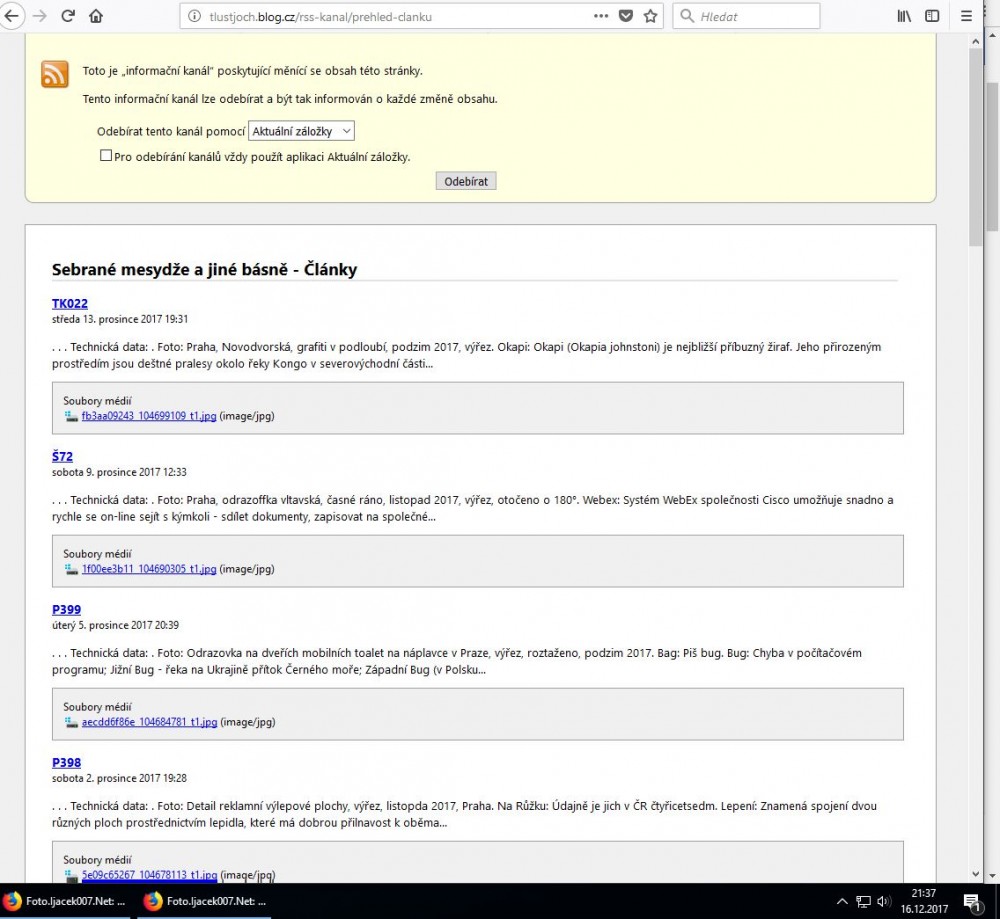Open media file fb3aa09243_104699109_t1.jpg
The height and width of the screenshot is (919, 1000).
(149, 416)
